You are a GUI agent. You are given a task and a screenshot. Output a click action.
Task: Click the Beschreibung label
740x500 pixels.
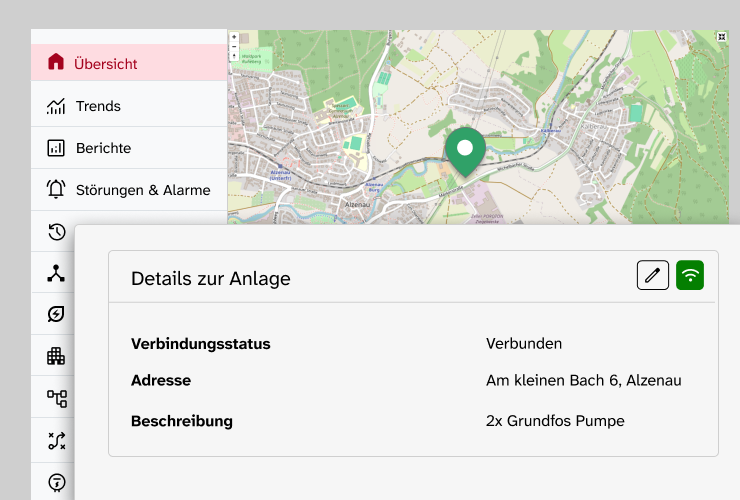tap(182, 421)
